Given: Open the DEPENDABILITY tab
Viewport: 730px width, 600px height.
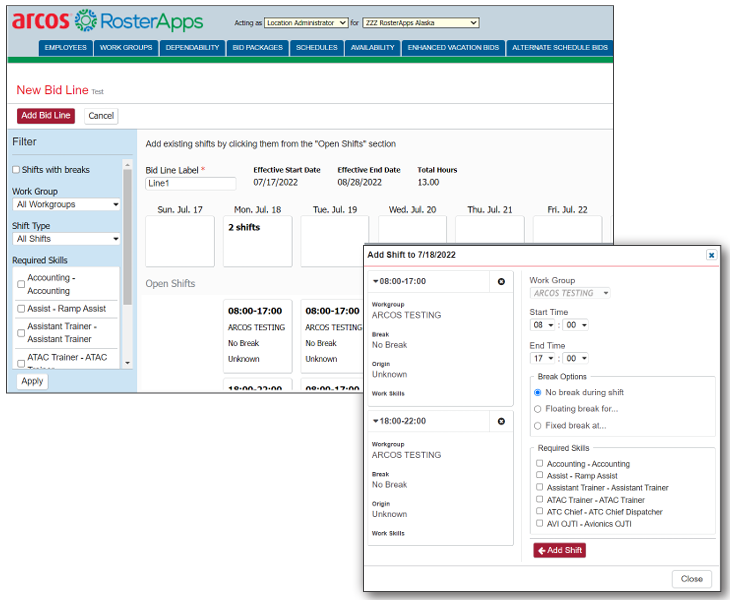Looking at the screenshot, I should click(x=192, y=48).
